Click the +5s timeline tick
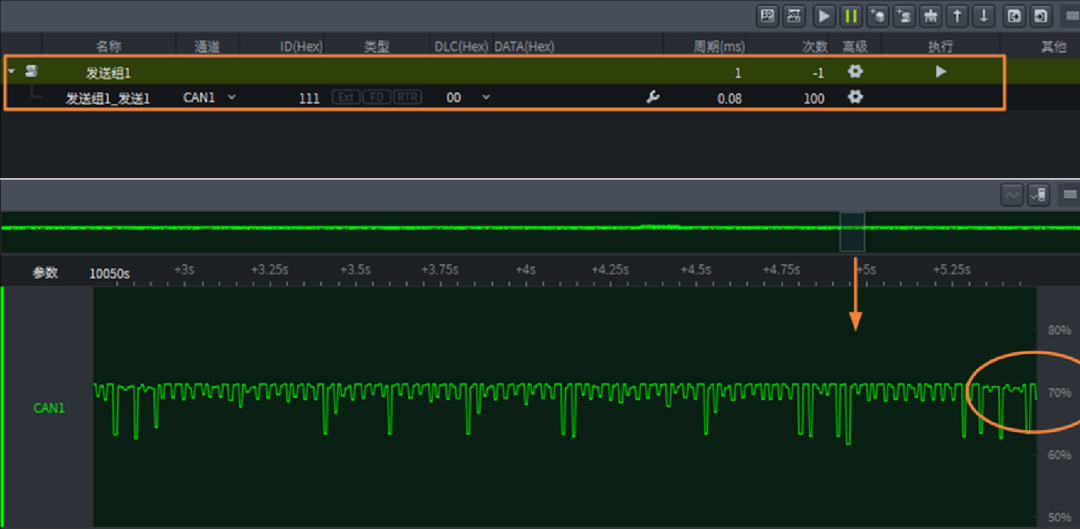The height and width of the screenshot is (529, 1080). (864, 269)
